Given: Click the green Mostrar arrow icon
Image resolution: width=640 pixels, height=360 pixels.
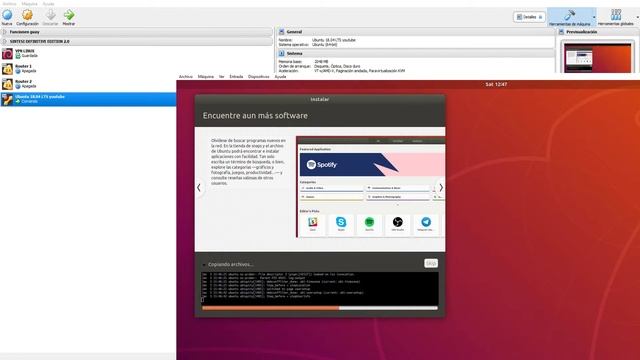Looking at the screenshot, I should click(x=69, y=16).
